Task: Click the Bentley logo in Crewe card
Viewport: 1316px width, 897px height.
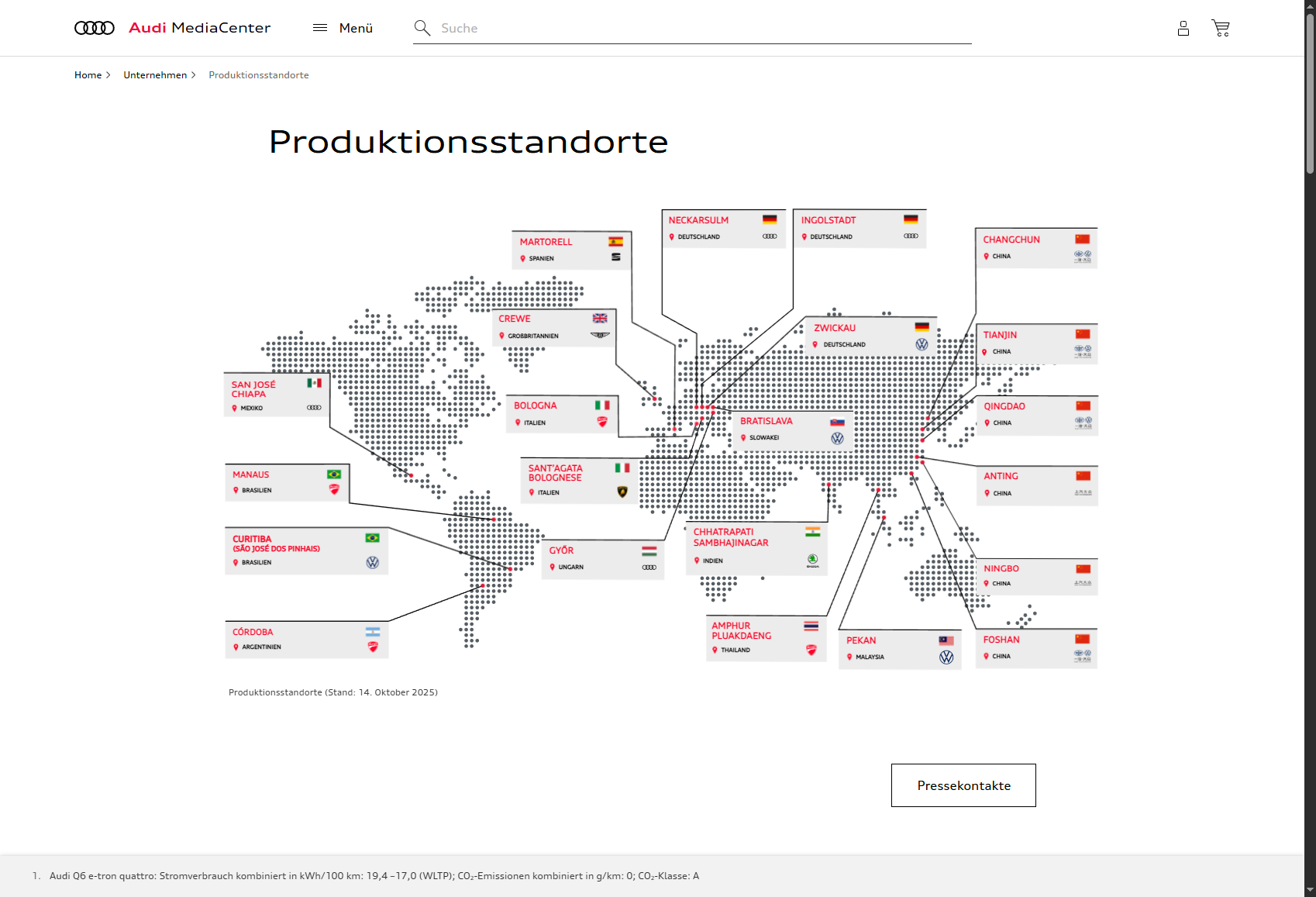Action: tap(601, 336)
